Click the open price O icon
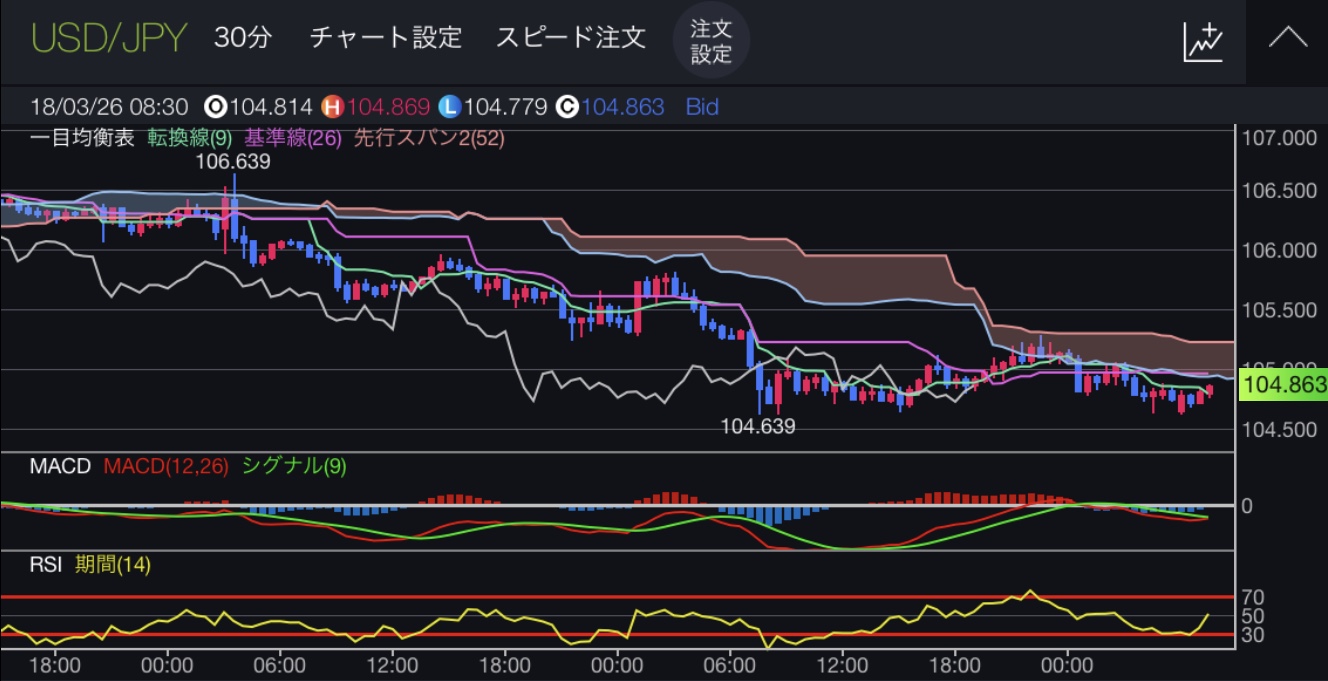 click(214, 106)
